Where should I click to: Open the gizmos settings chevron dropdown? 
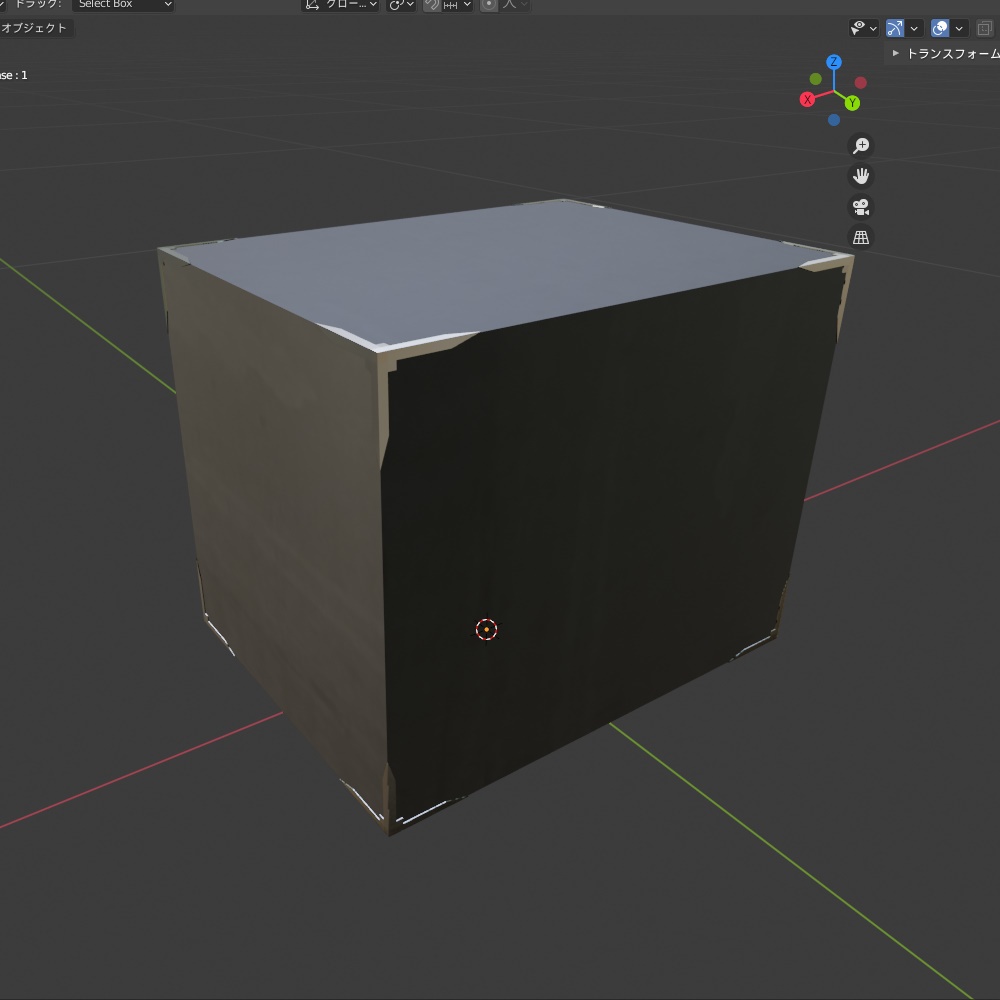point(913,28)
